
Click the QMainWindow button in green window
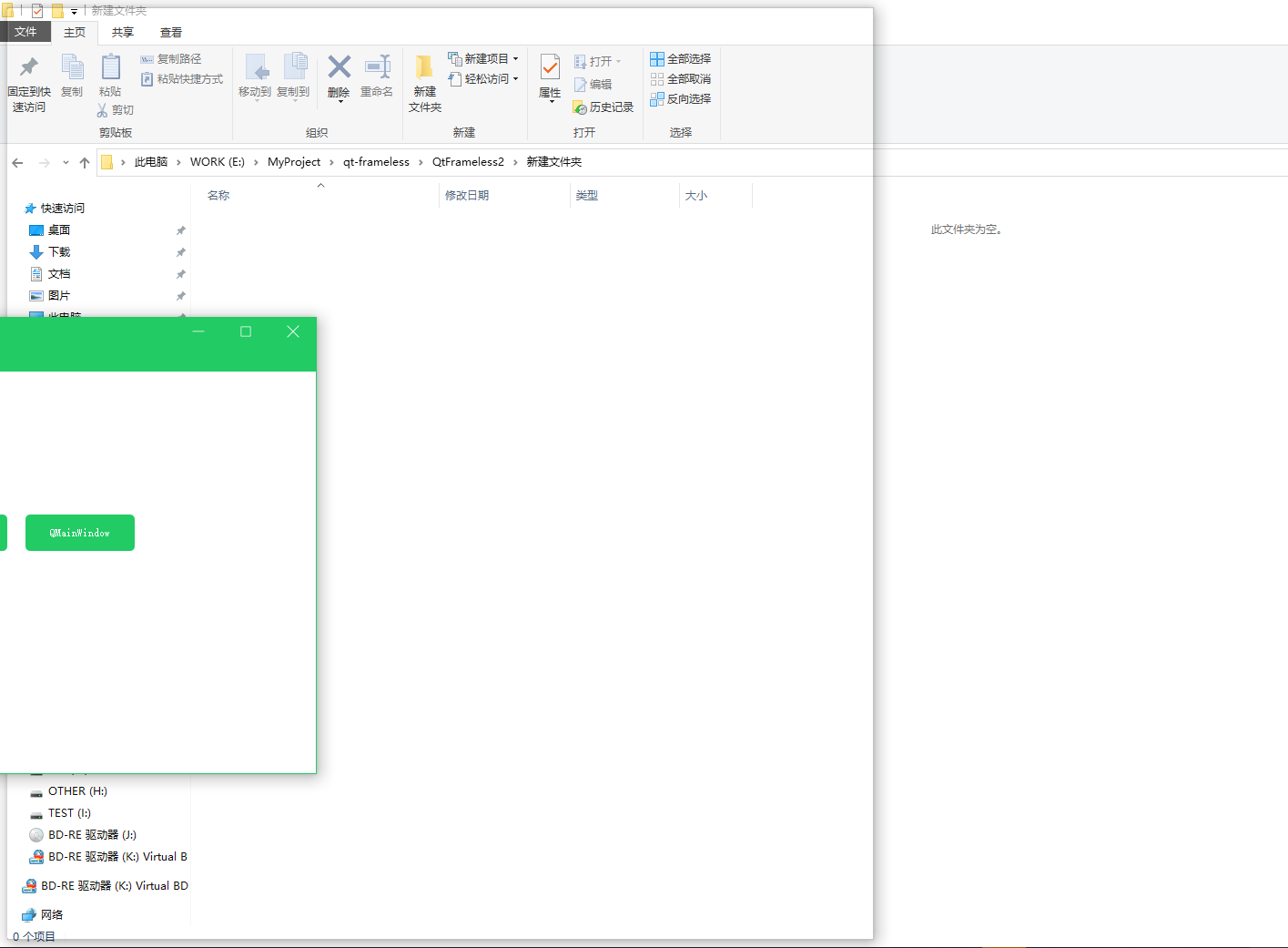pos(79,533)
